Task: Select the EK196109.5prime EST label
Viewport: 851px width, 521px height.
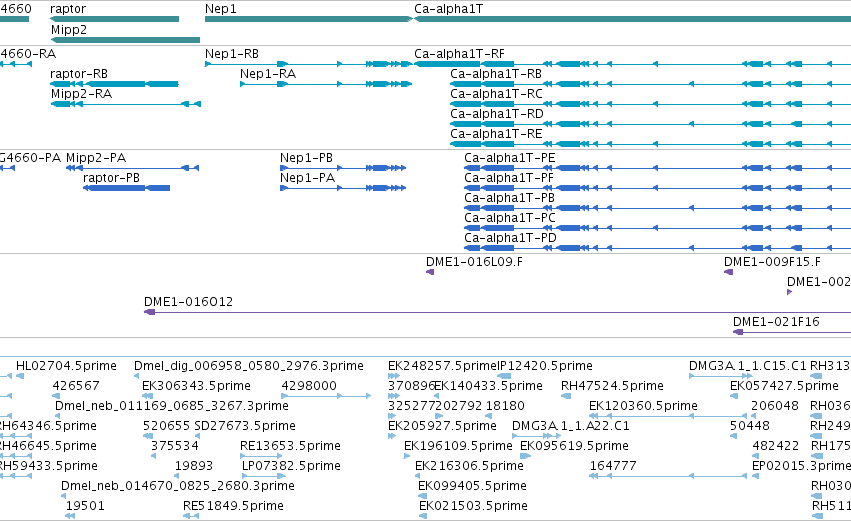Action: tap(458, 446)
